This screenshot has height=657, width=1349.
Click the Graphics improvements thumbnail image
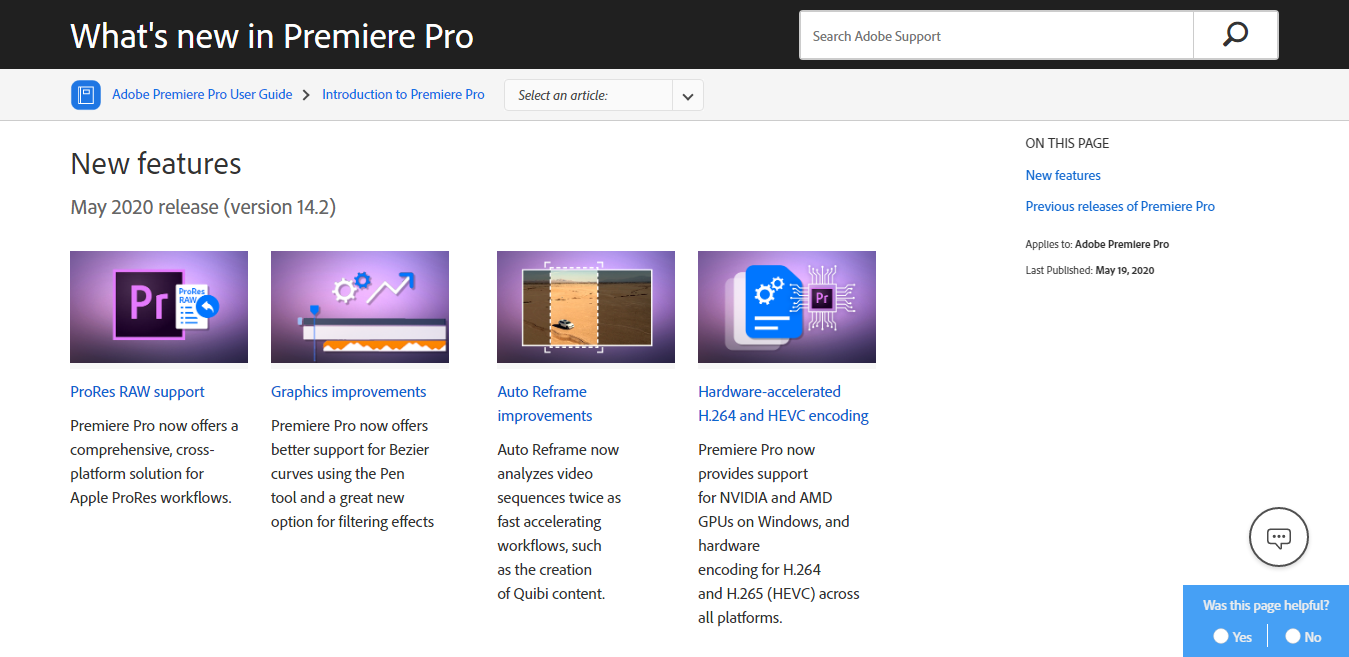(360, 307)
